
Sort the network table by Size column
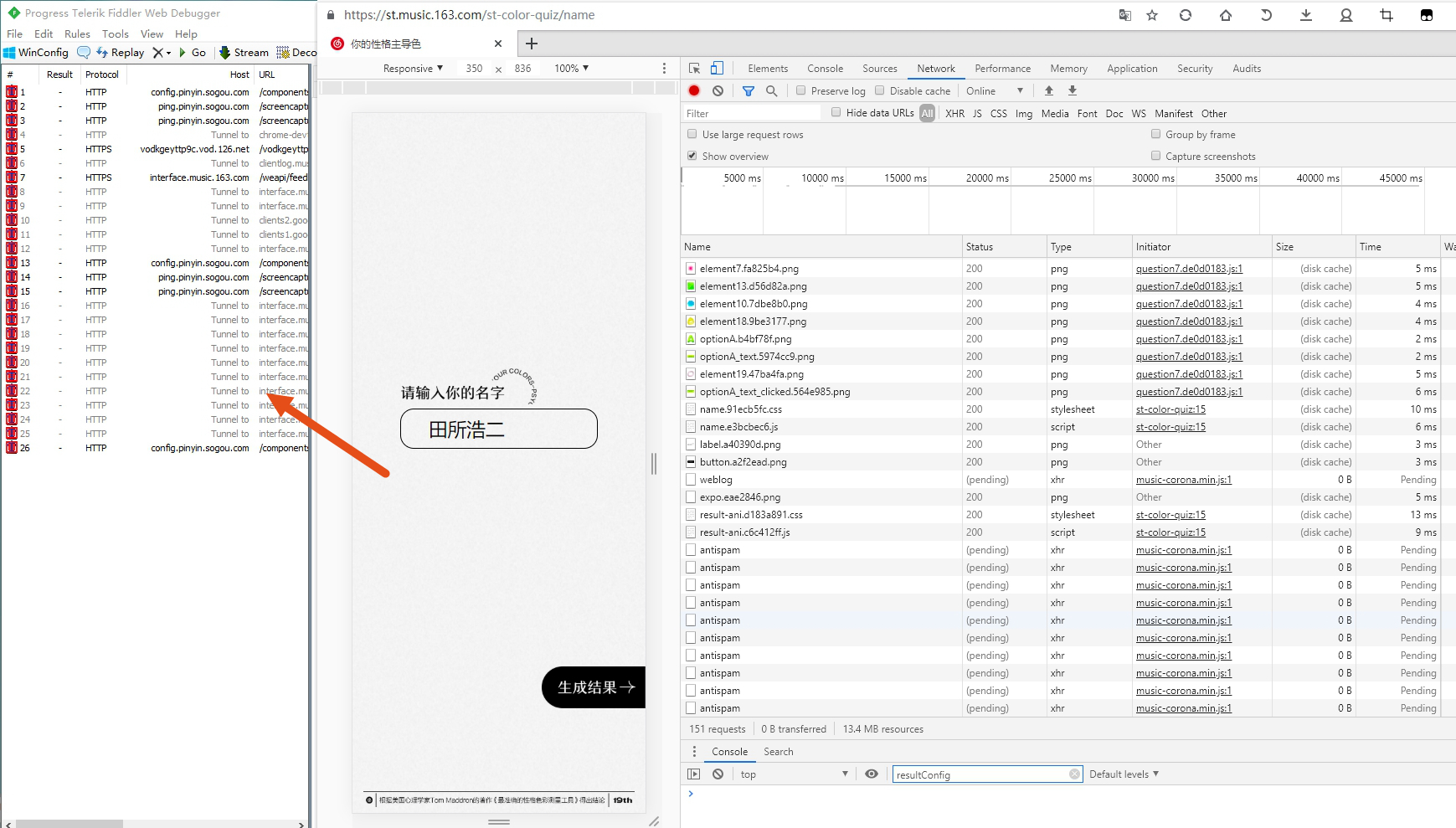[x=1314, y=247]
